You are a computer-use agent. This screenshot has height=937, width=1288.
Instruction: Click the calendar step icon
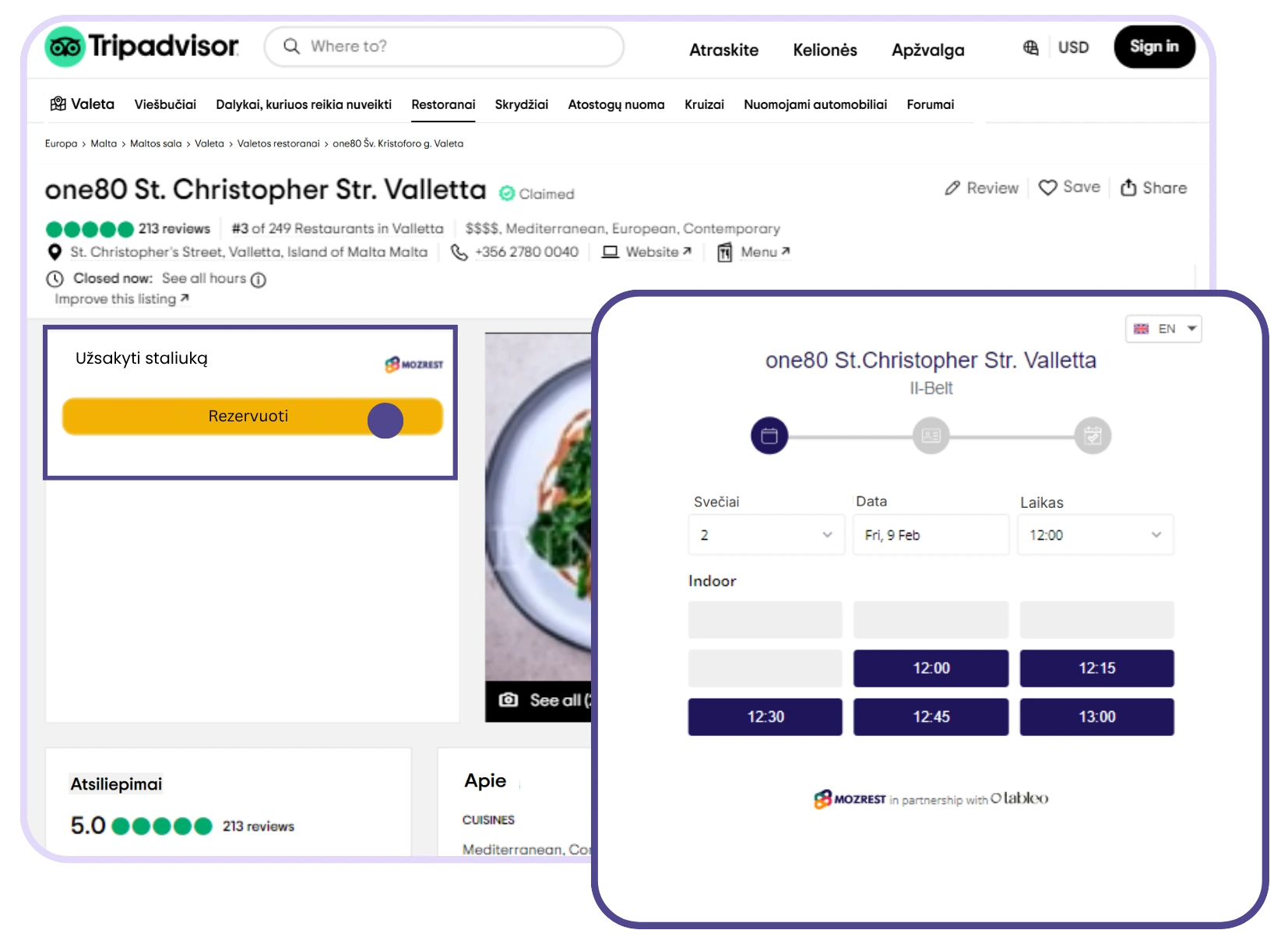point(769,435)
